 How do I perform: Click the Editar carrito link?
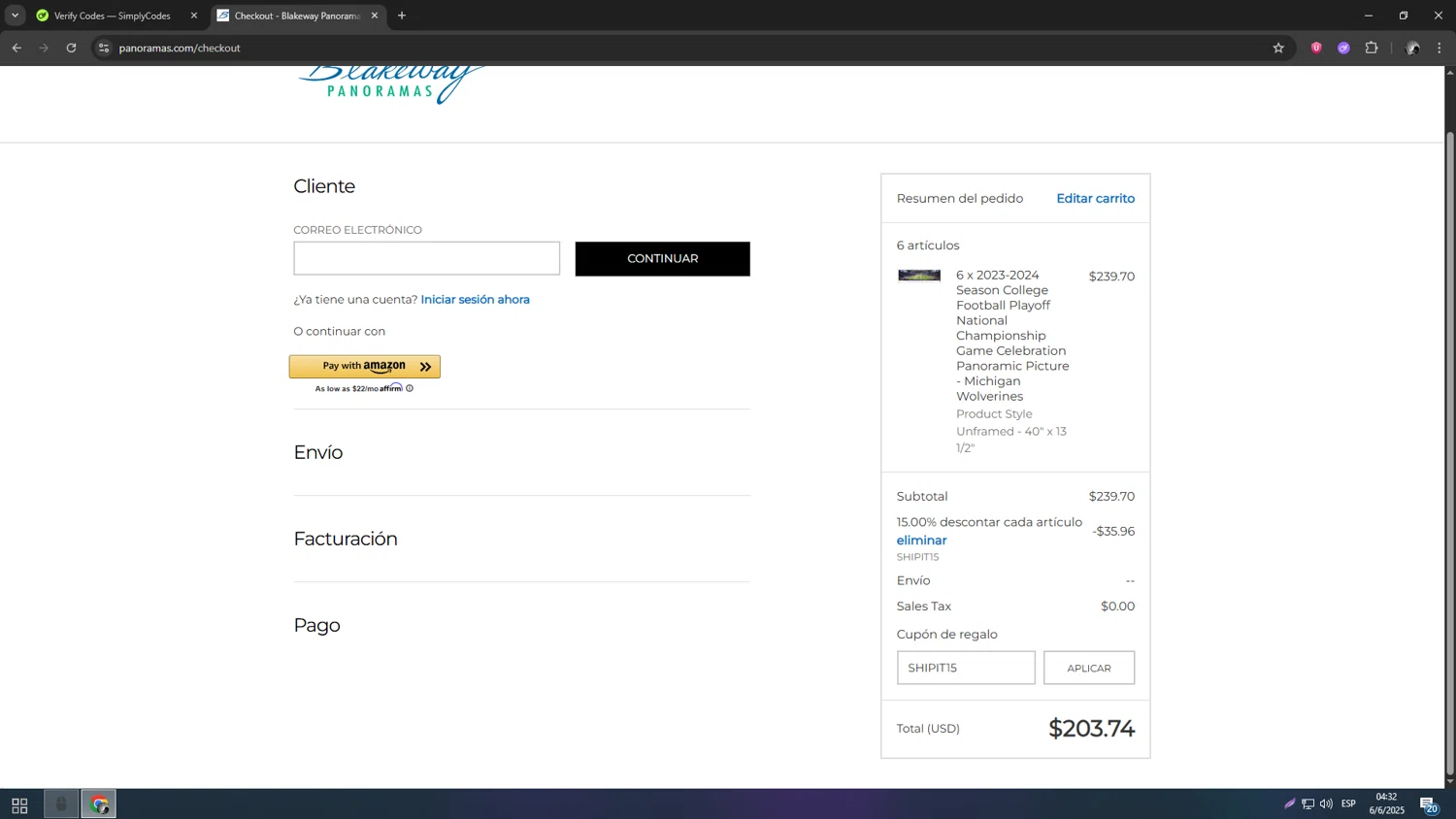[x=1095, y=198]
